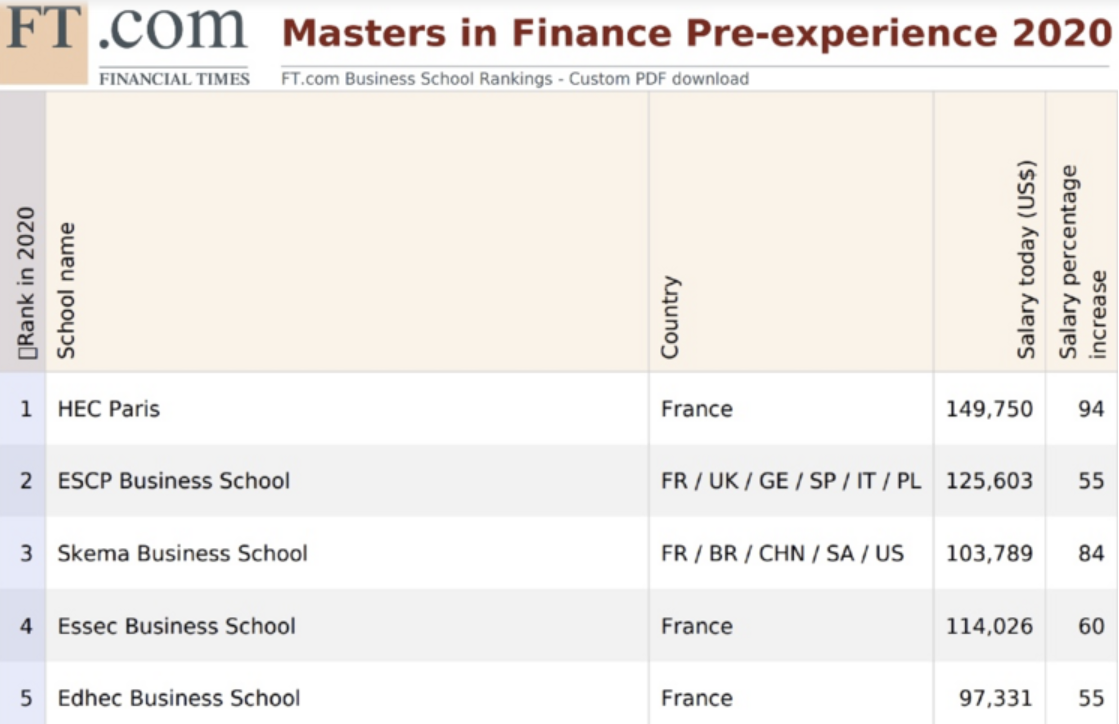This screenshot has height=724, width=1119.
Task: Select Edhec salary value 97,331
Action: [x=994, y=698]
